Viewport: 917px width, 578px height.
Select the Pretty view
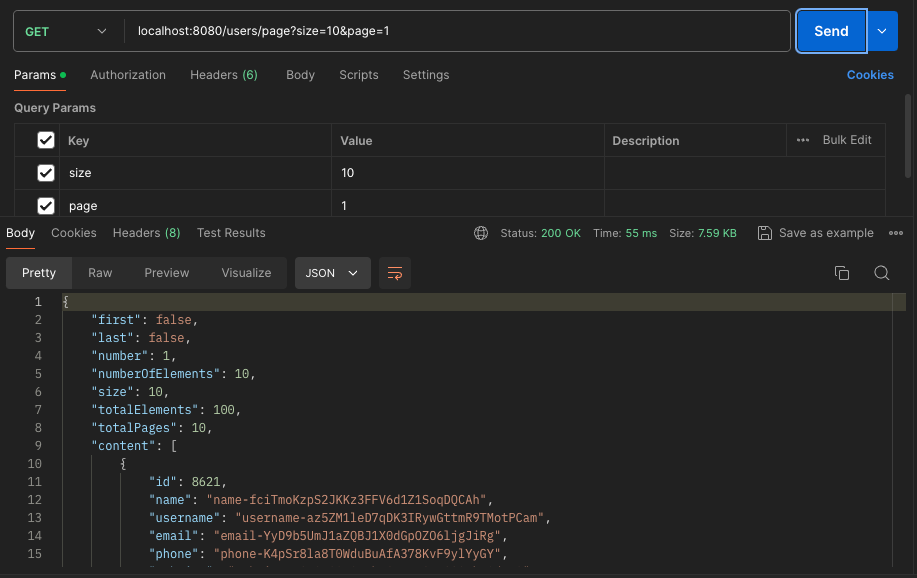coord(39,273)
